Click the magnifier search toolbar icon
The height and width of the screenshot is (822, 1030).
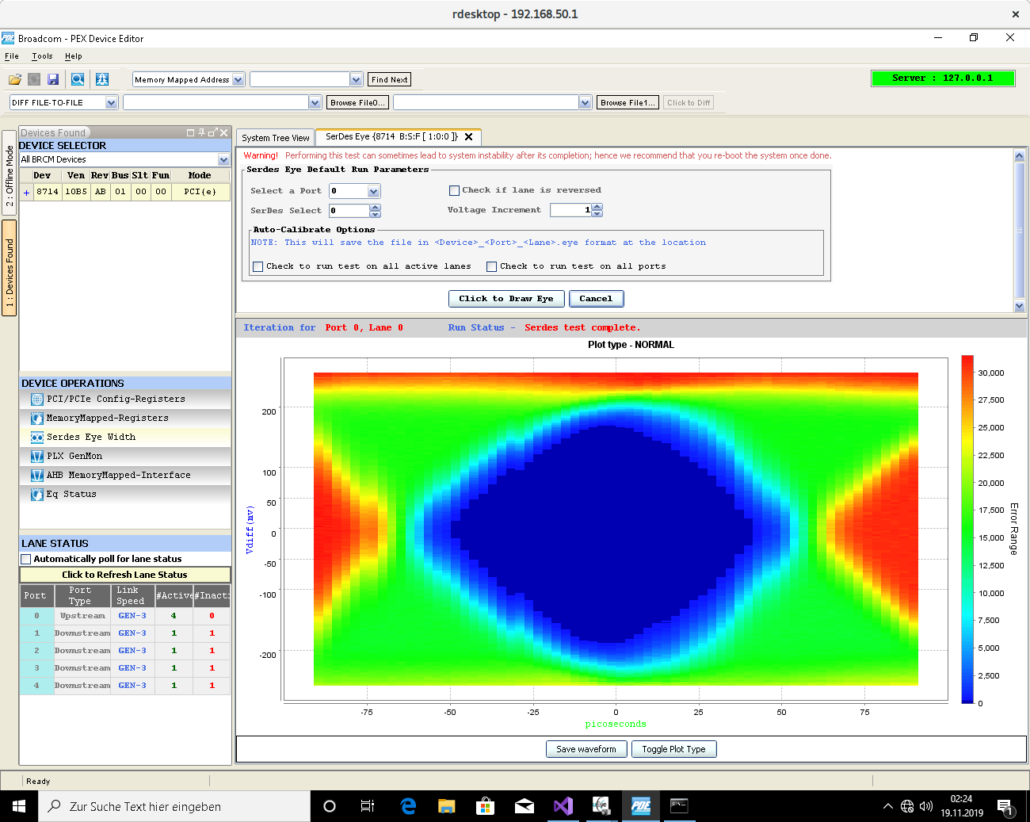click(x=77, y=79)
